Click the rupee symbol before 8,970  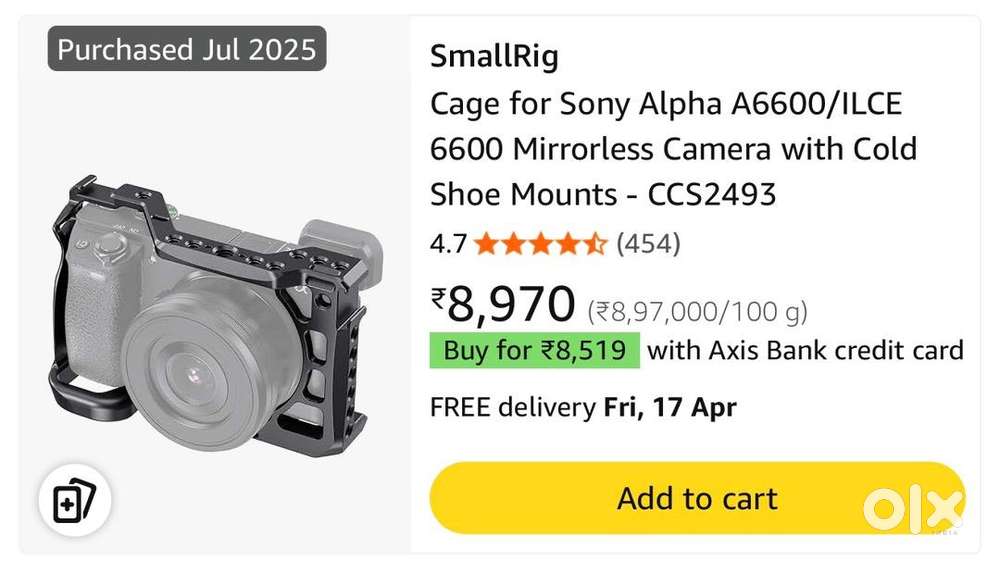[x=438, y=297]
